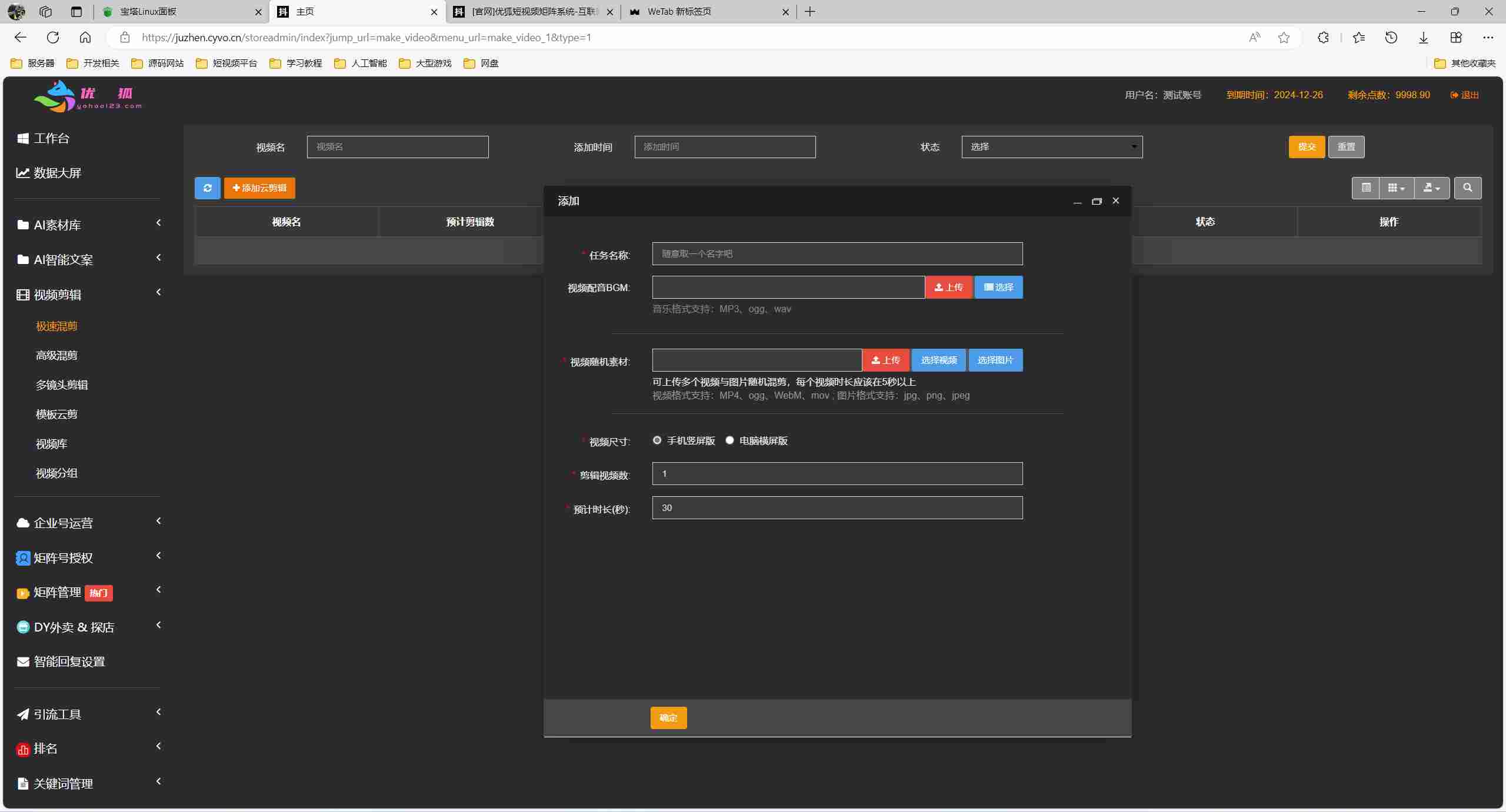Click the table search magnifier icon
The height and width of the screenshot is (812, 1506).
coord(1467,188)
